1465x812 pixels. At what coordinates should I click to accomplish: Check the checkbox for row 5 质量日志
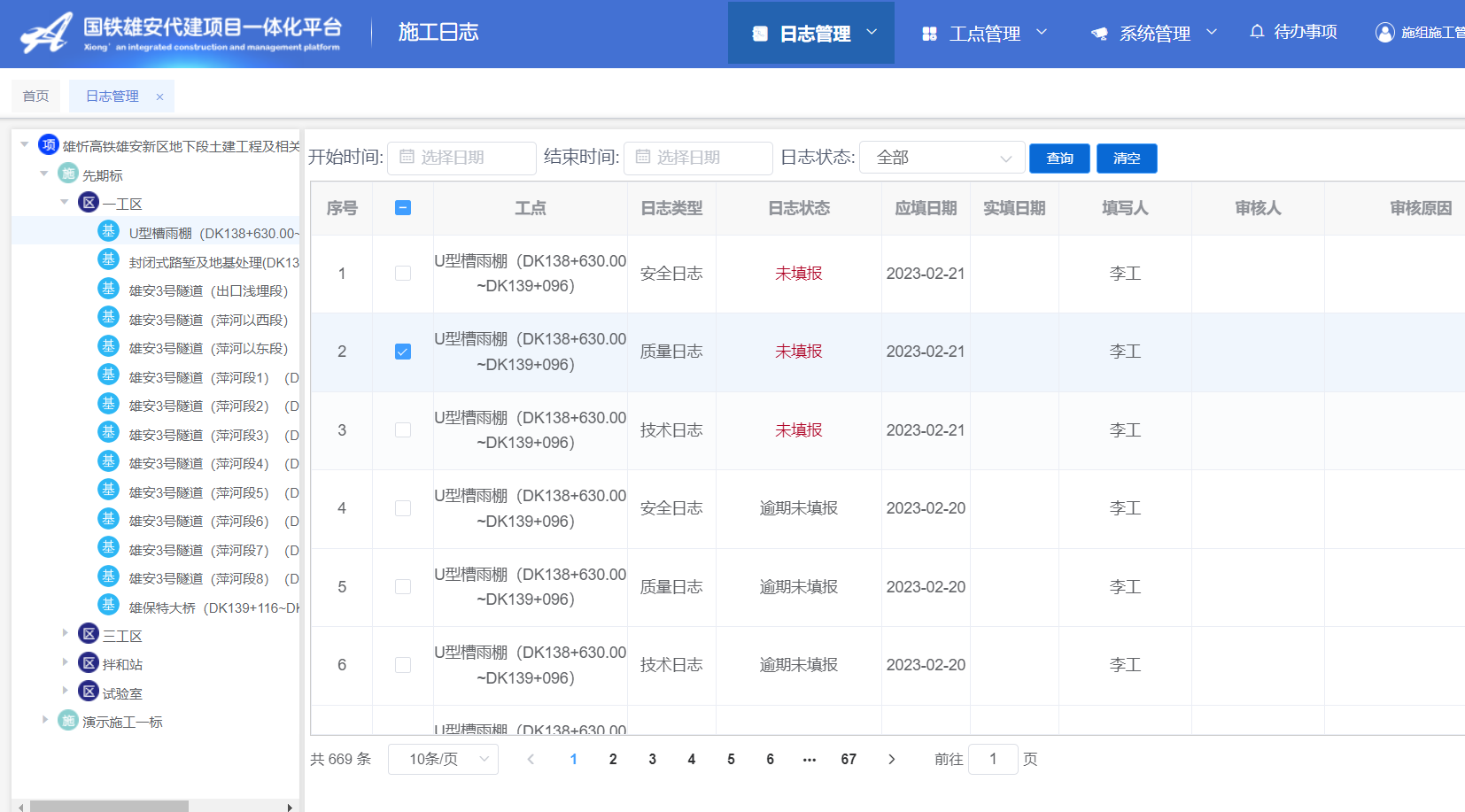click(403, 587)
